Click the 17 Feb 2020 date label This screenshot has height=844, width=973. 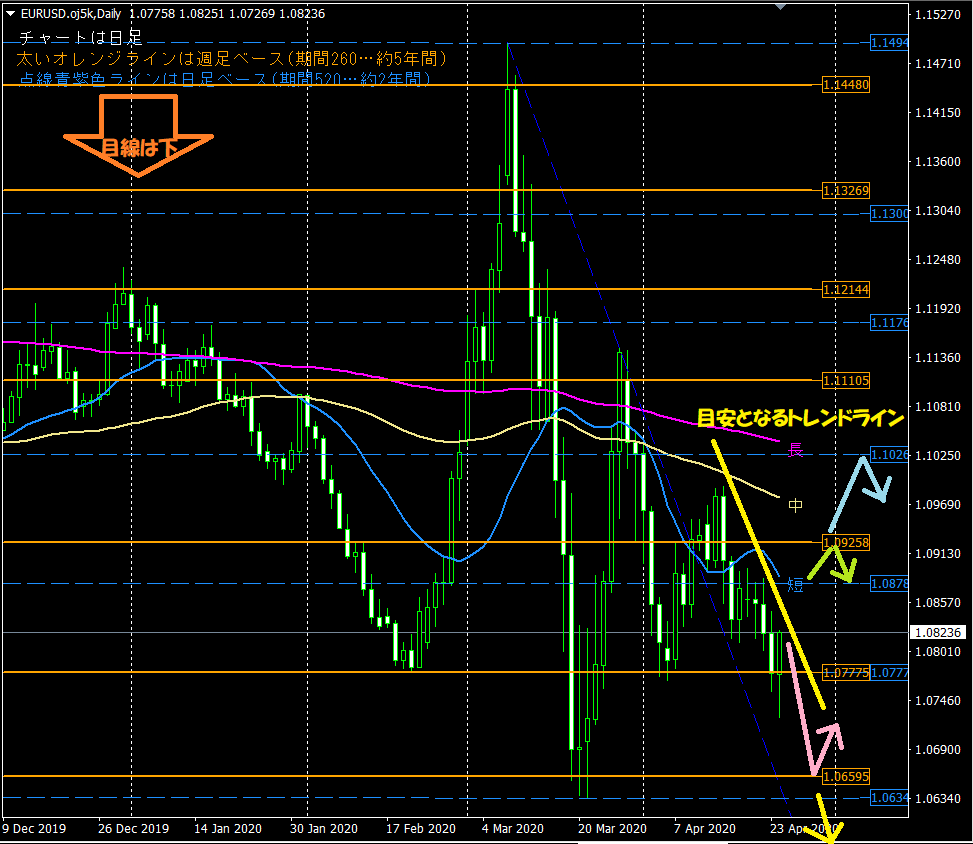[421, 828]
